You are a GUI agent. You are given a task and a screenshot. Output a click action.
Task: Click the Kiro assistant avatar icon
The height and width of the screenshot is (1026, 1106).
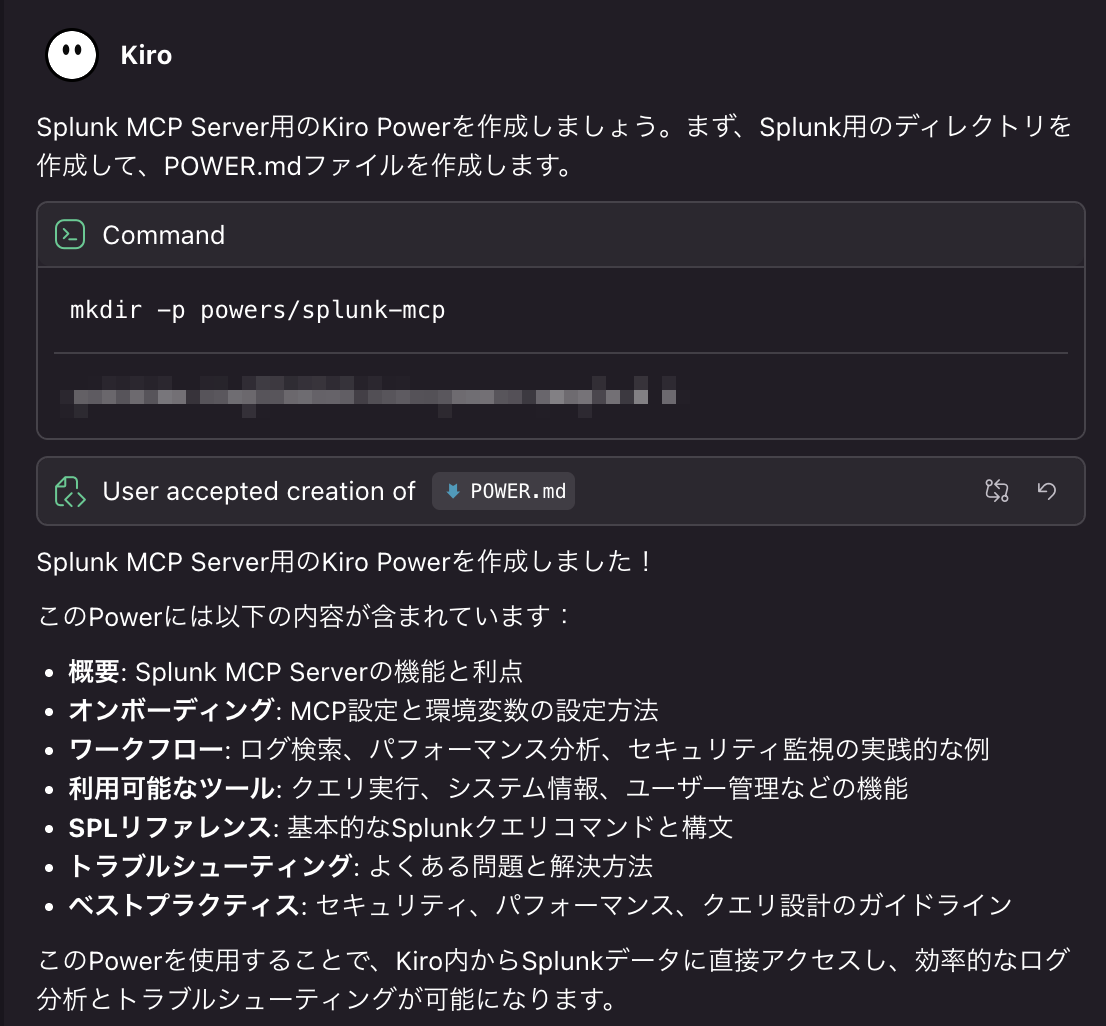click(71, 54)
